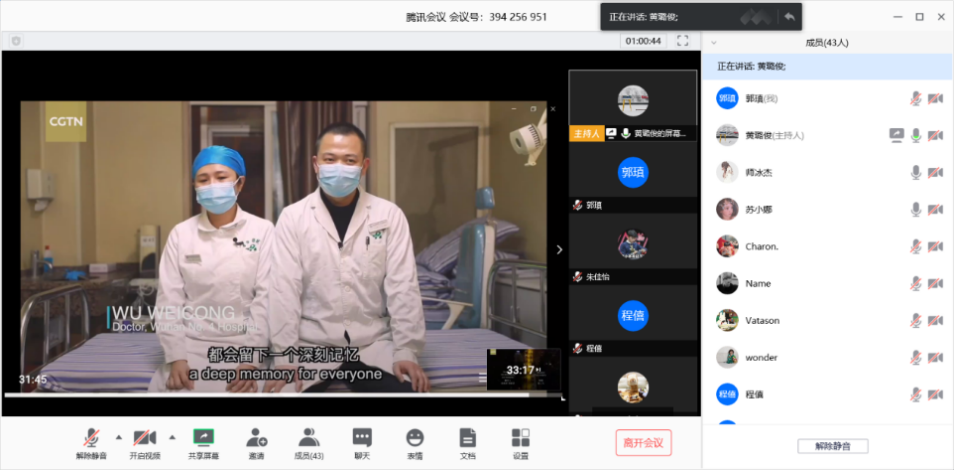
Task: Select member named Name
Action: click(827, 284)
